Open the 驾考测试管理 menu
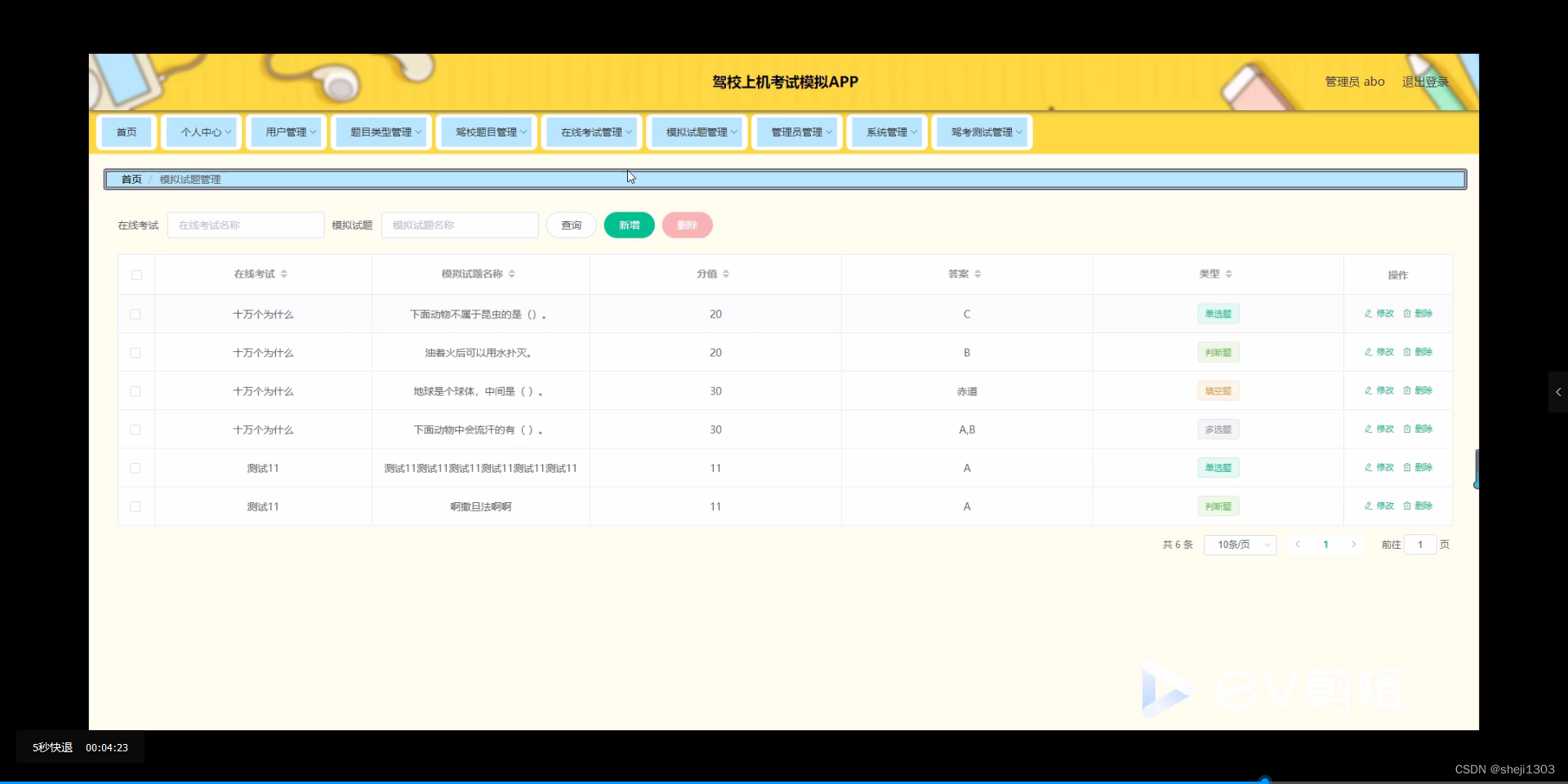This screenshot has height=784, width=1568. coord(982,131)
